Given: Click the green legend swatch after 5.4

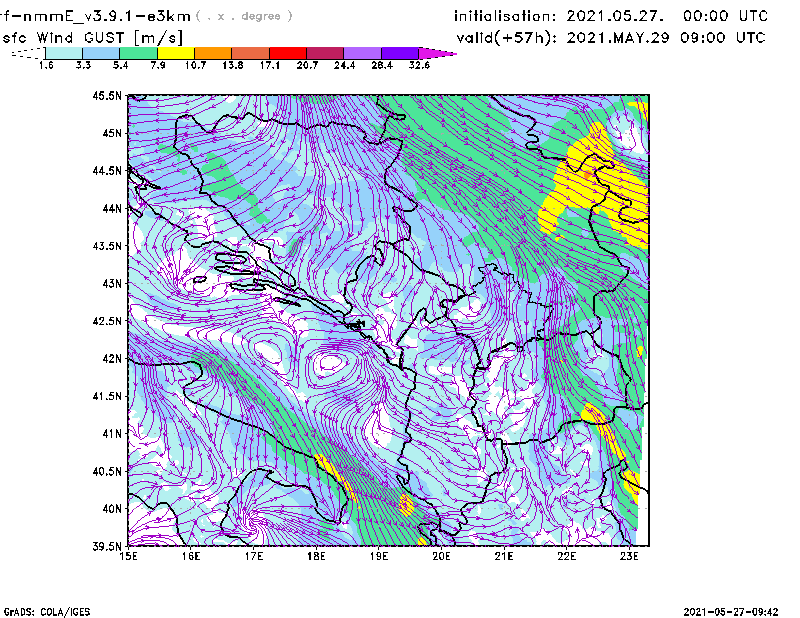Looking at the screenshot, I should click(139, 53).
